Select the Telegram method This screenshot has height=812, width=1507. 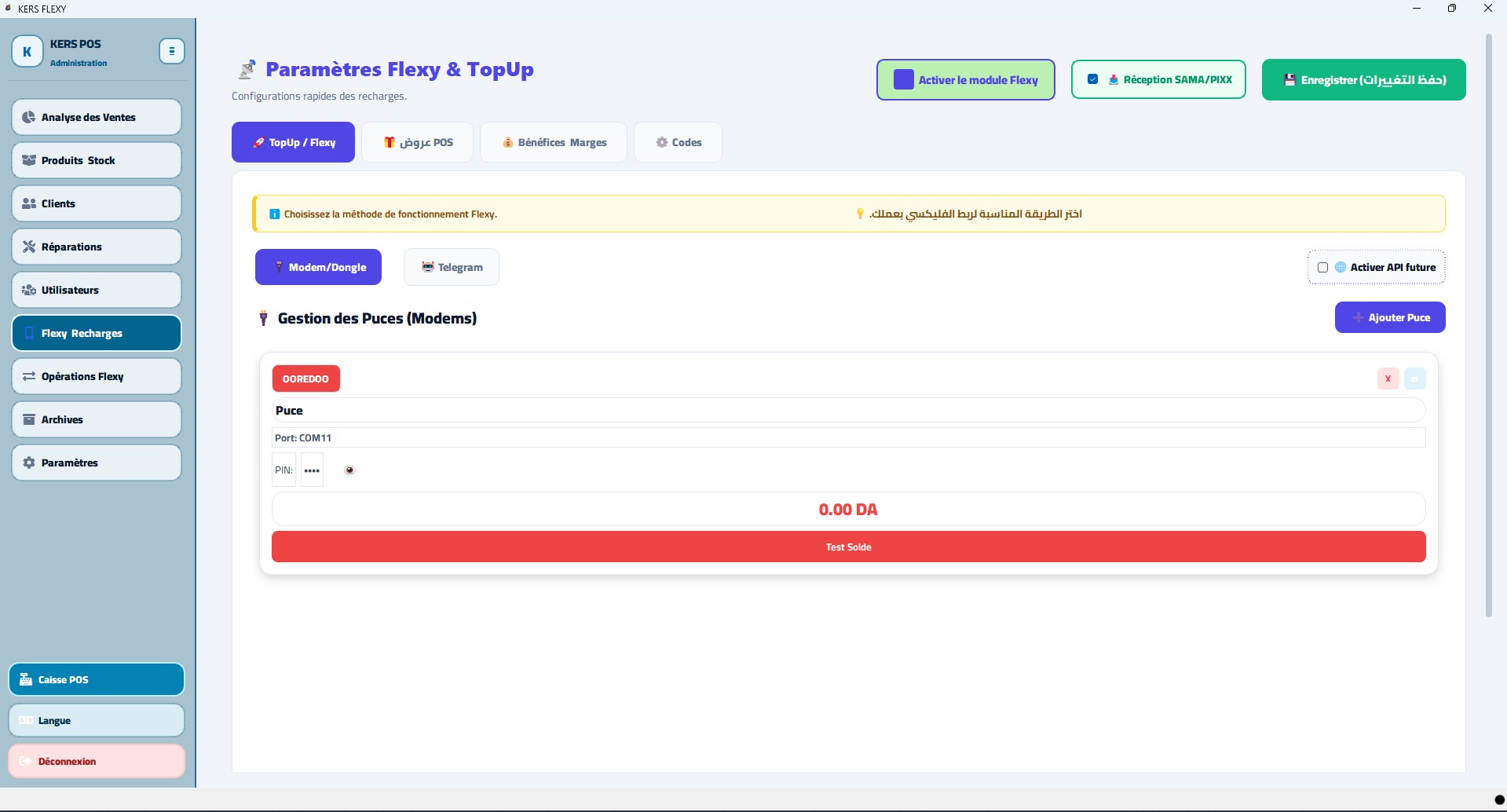(x=452, y=267)
